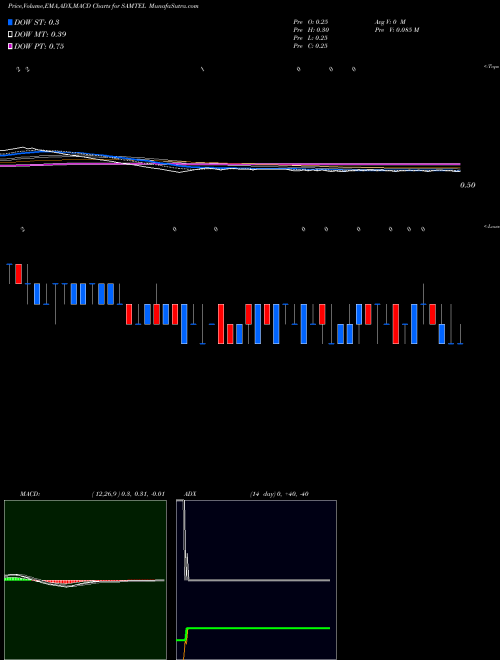Click the 'ADX' panel heading
Viewport: 500px width, 660px height.
[191, 494]
